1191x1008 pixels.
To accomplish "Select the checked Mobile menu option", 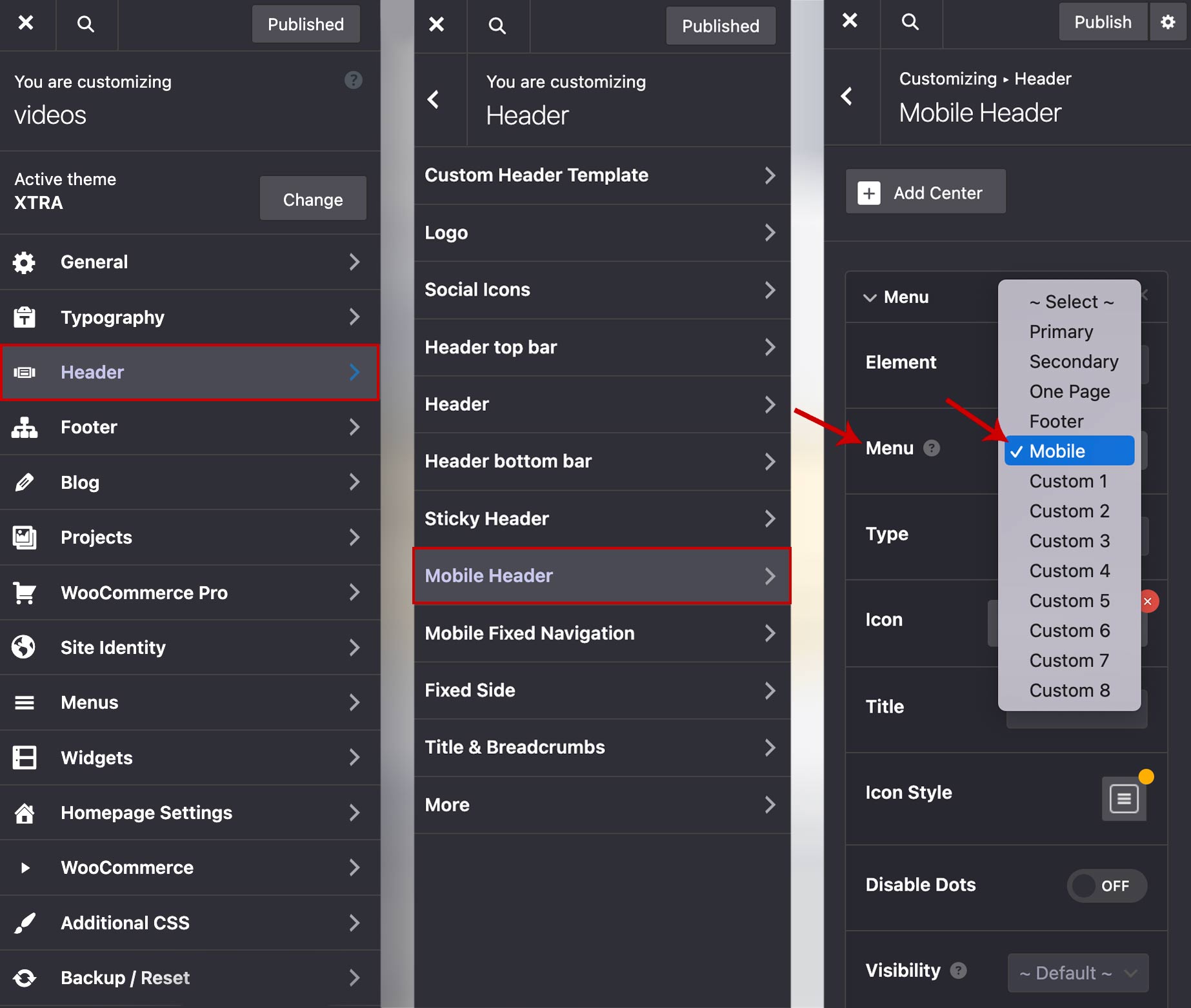I will [1069, 451].
